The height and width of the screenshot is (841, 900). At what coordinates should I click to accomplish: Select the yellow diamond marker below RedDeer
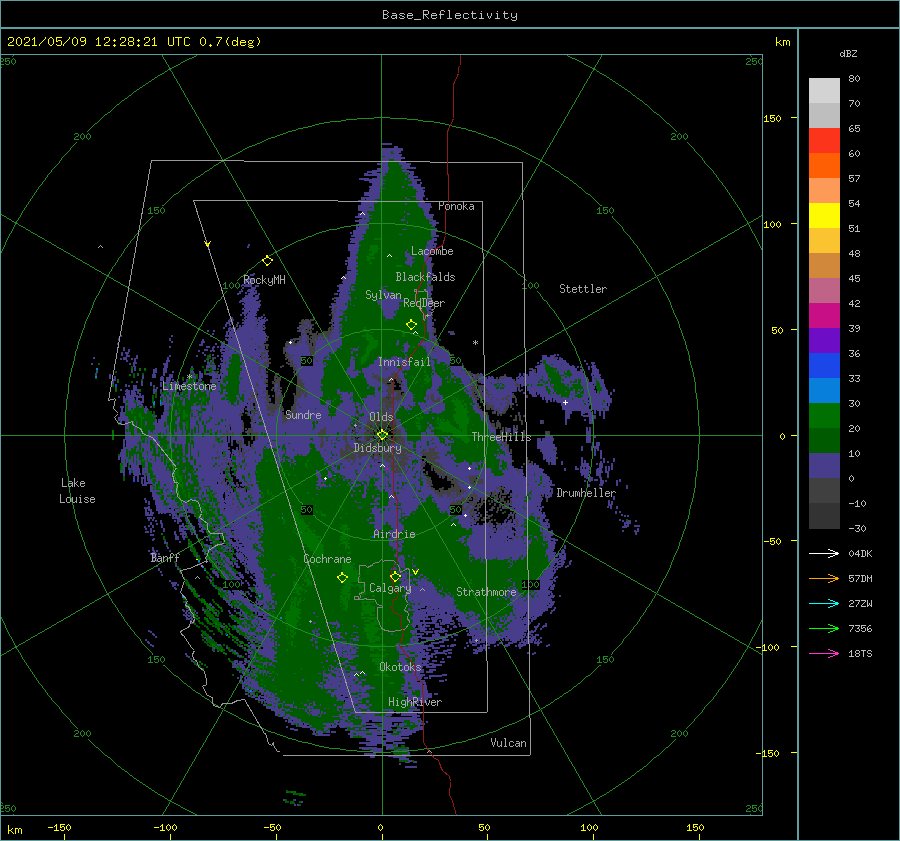411,325
